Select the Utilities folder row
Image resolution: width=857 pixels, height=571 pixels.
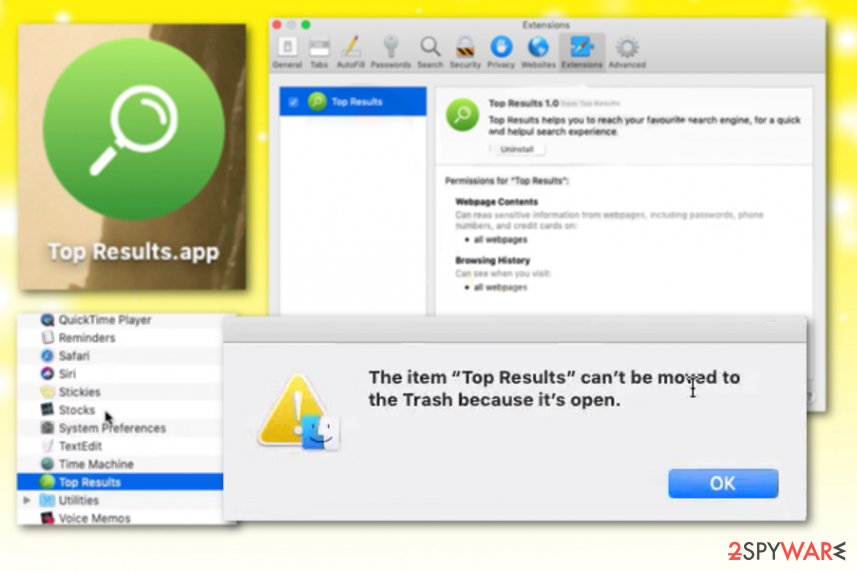coord(120,500)
